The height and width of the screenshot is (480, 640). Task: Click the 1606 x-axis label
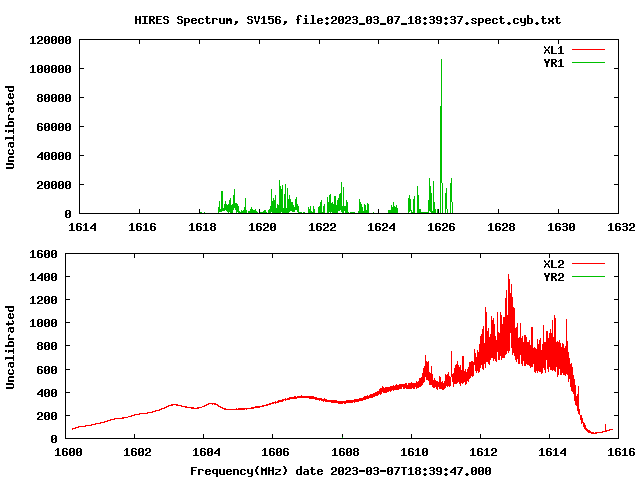[x=276, y=452]
